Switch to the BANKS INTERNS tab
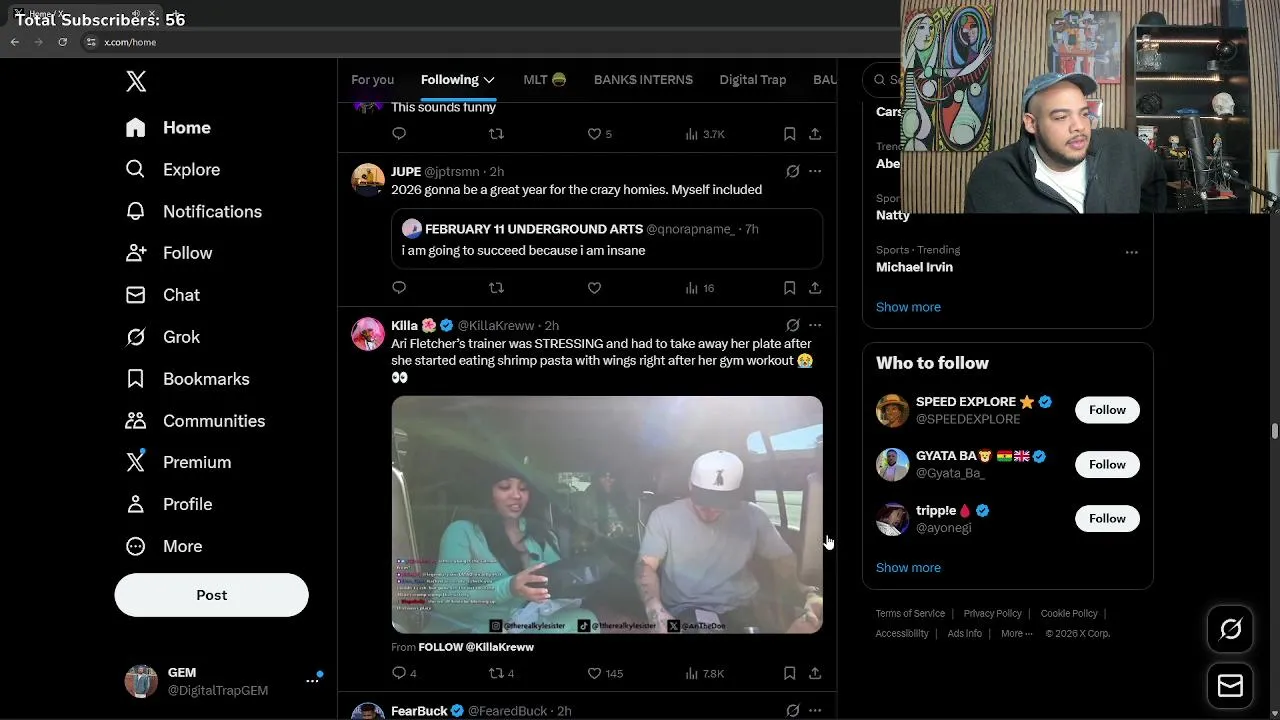The image size is (1280, 720). 643,80
